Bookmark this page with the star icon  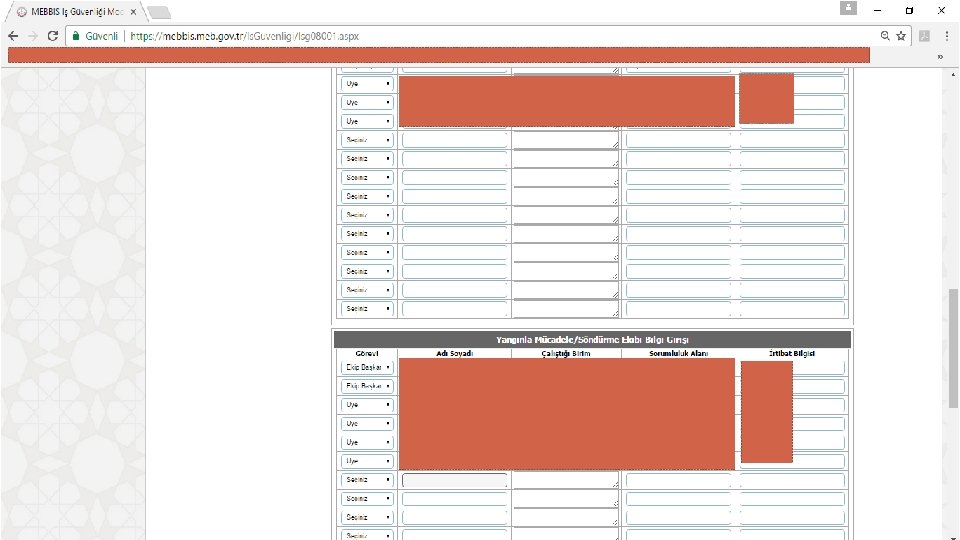click(901, 36)
